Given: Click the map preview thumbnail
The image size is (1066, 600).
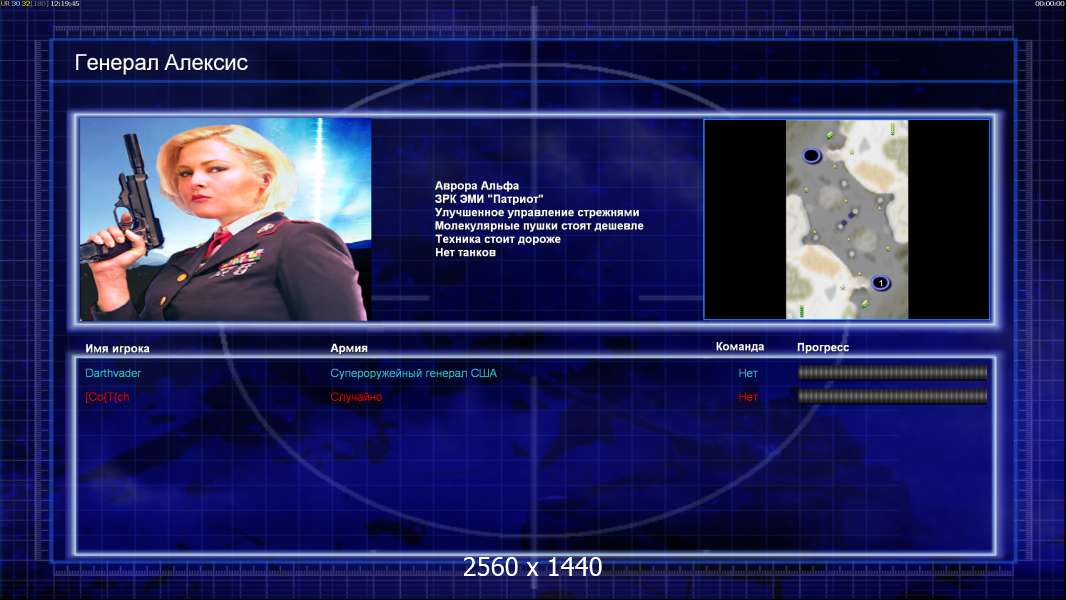Looking at the screenshot, I should click(x=846, y=219).
